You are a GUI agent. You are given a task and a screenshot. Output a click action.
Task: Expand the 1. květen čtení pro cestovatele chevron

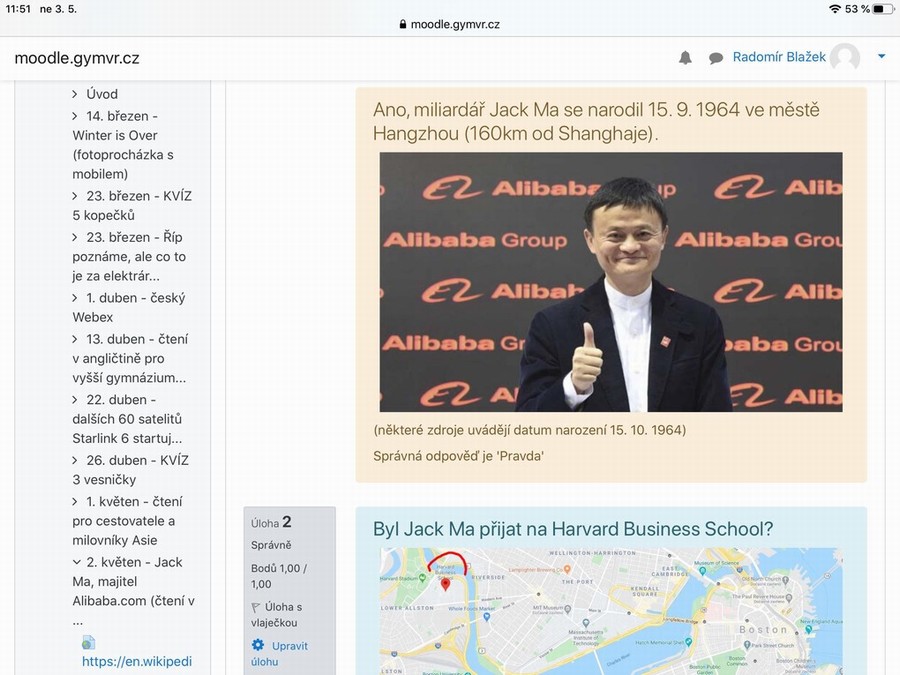coord(75,502)
